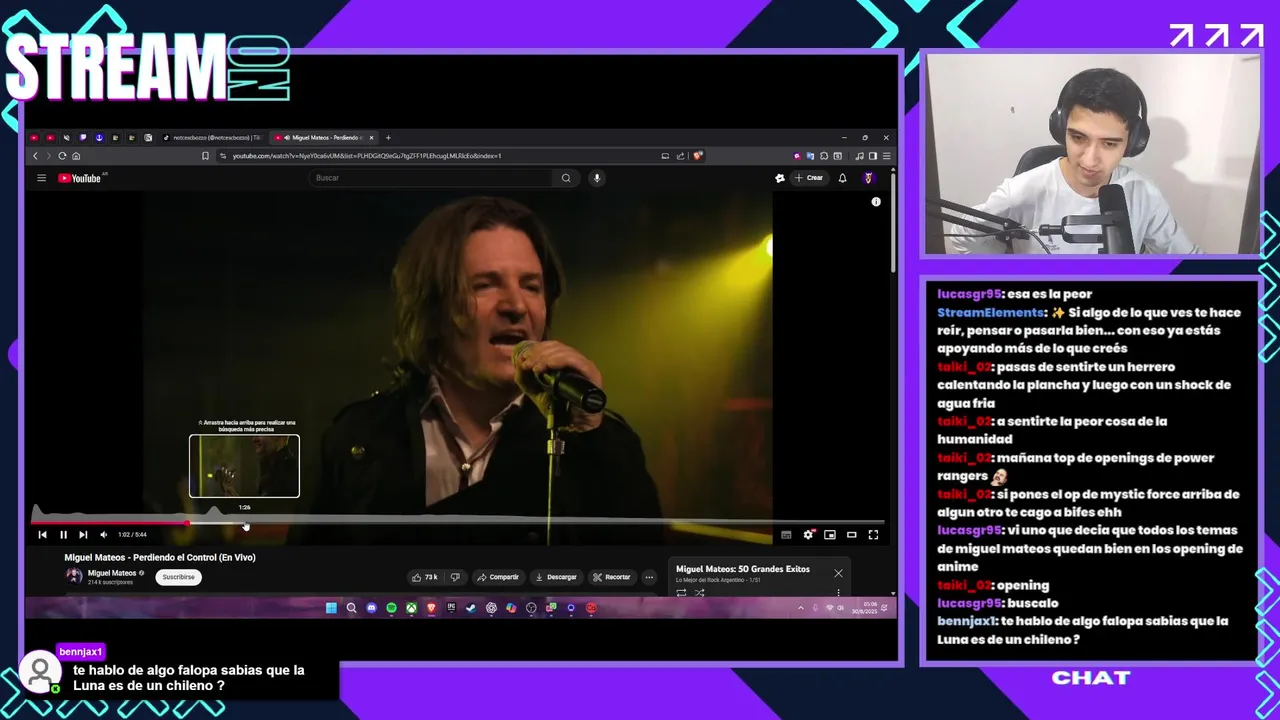The width and height of the screenshot is (1280, 720).
Task: Open Windows taskbar search
Action: (x=351, y=608)
